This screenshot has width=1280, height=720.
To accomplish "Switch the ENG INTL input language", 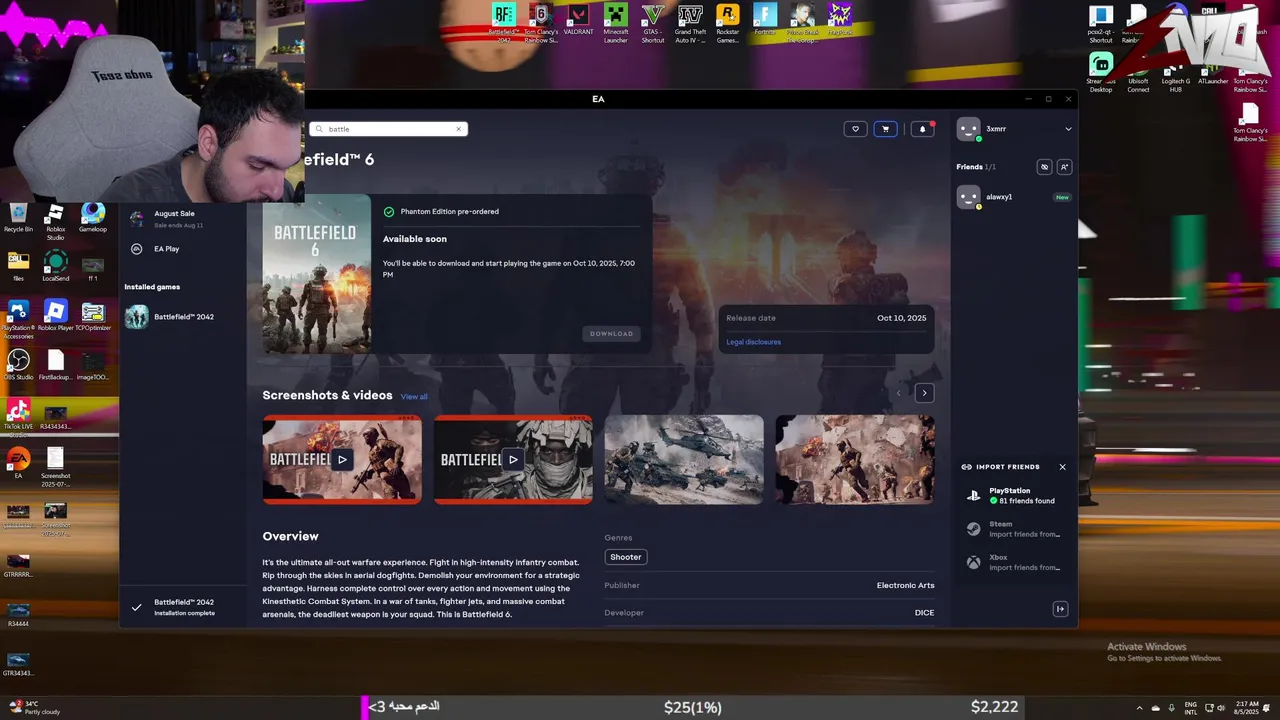I will click(1190, 707).
